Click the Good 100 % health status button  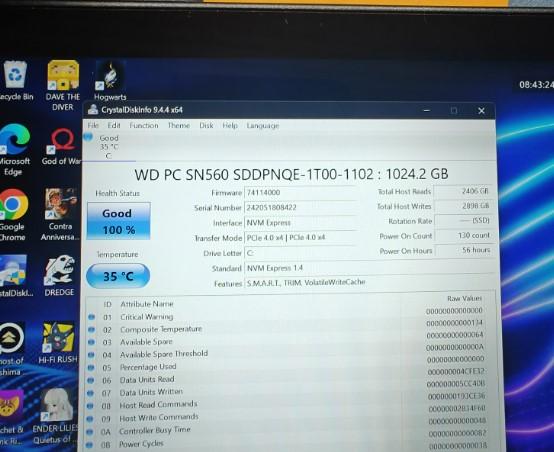(x=119, y=221)
